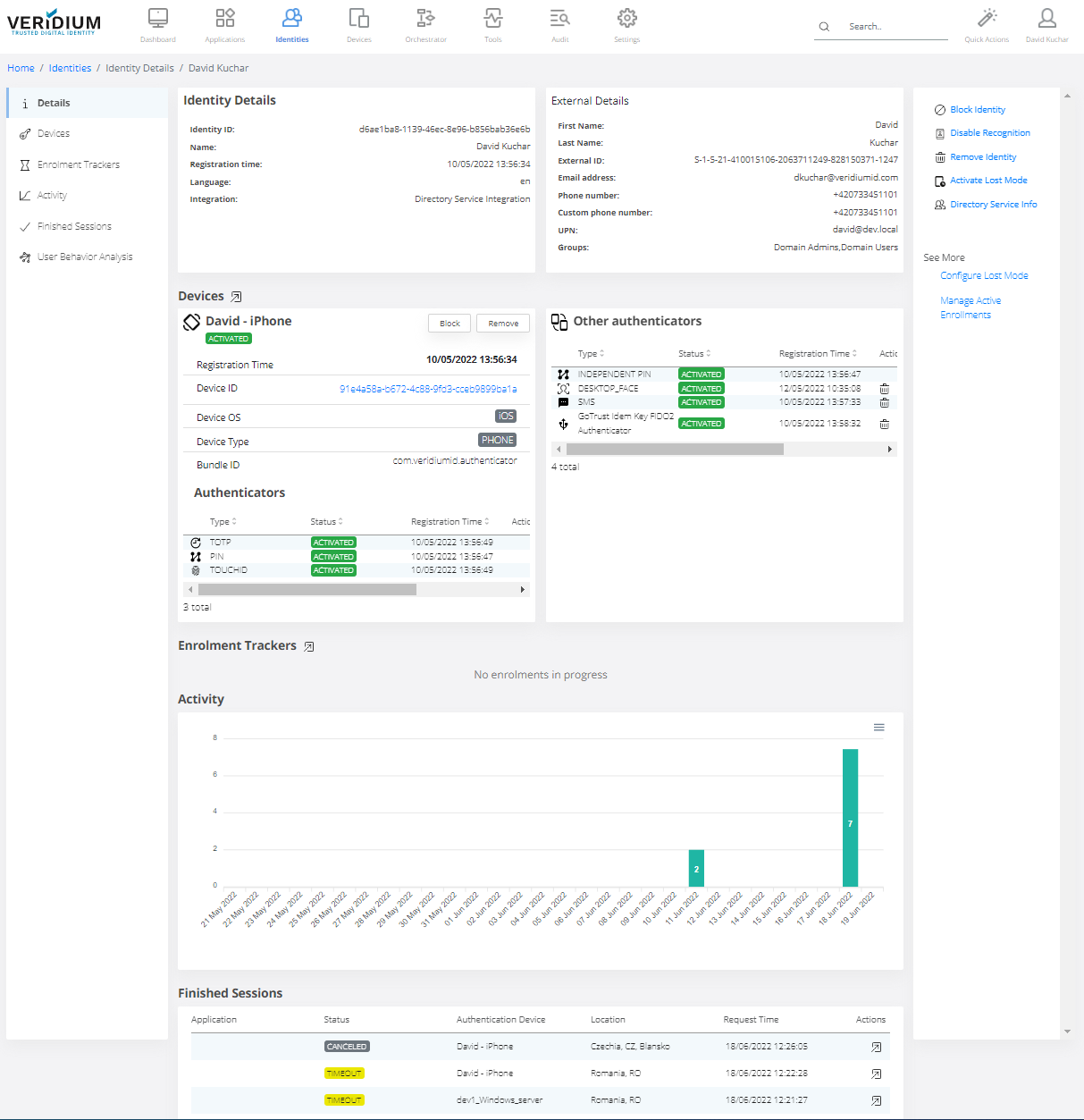
Task: Open the activity chart hamburger menu
Action: pos(878,728)
